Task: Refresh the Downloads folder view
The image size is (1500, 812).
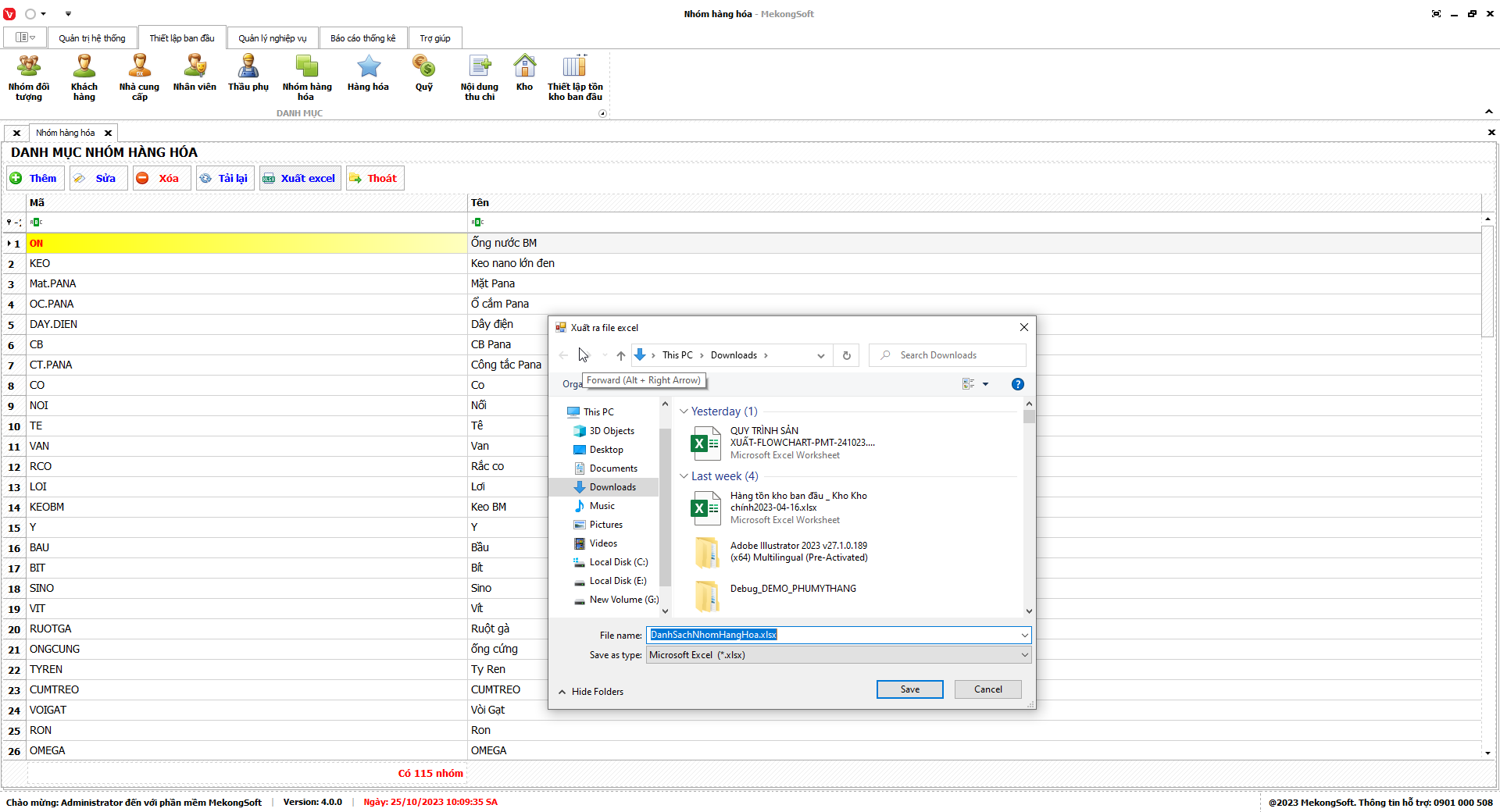Action: click(847, 355)
